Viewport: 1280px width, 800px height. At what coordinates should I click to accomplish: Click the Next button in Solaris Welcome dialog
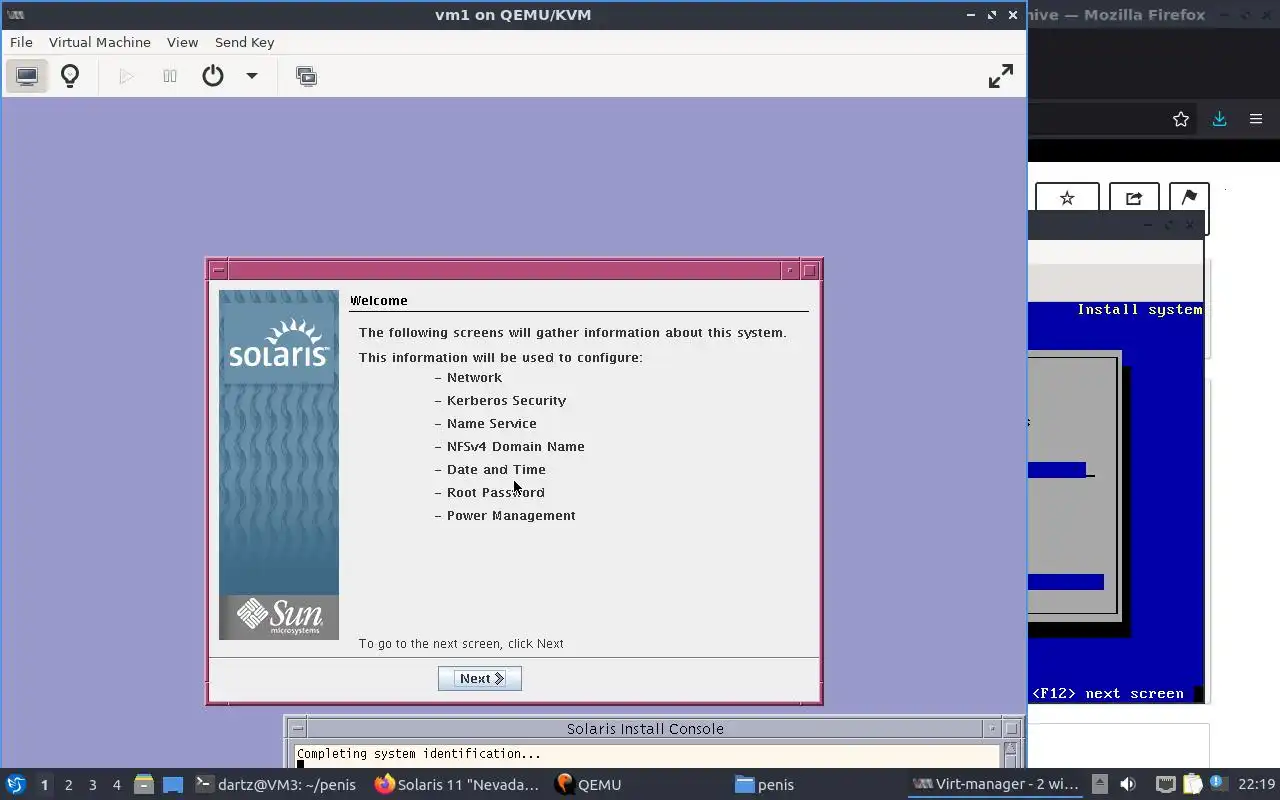coord(480,678)
